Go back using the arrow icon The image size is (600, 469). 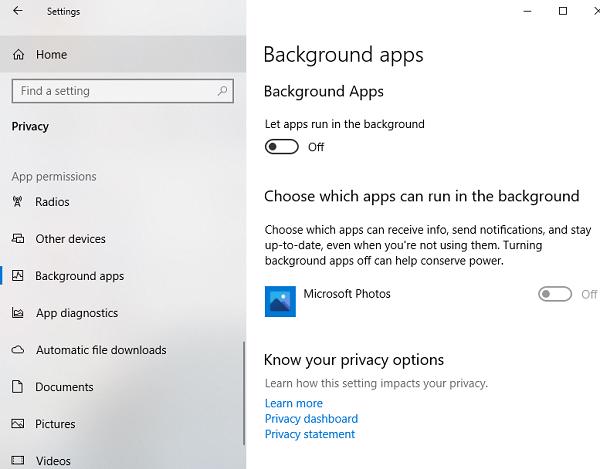pos(18,11)
